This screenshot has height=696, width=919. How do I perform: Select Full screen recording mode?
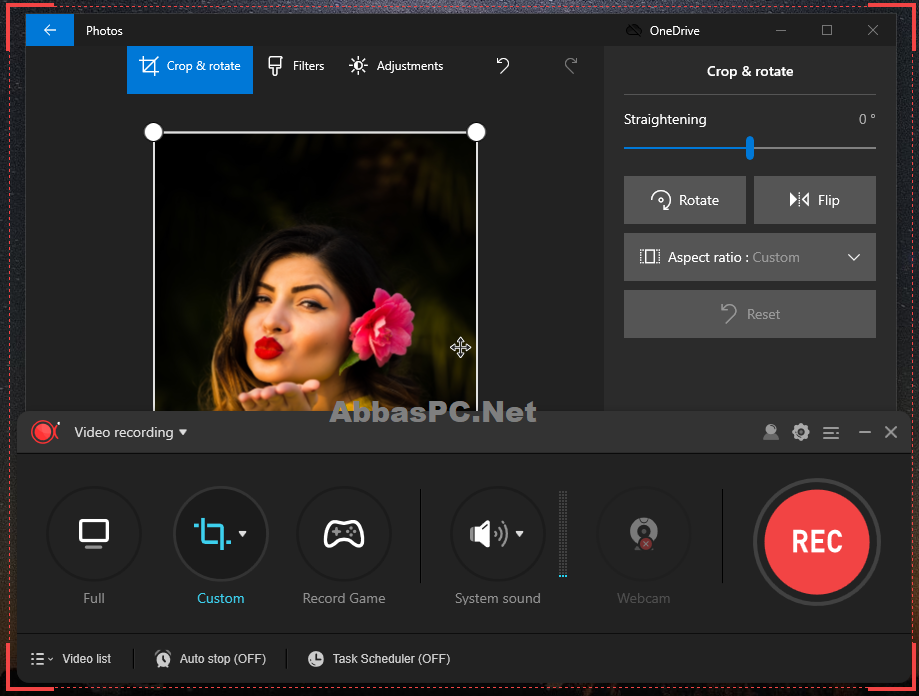coord(94,534)
